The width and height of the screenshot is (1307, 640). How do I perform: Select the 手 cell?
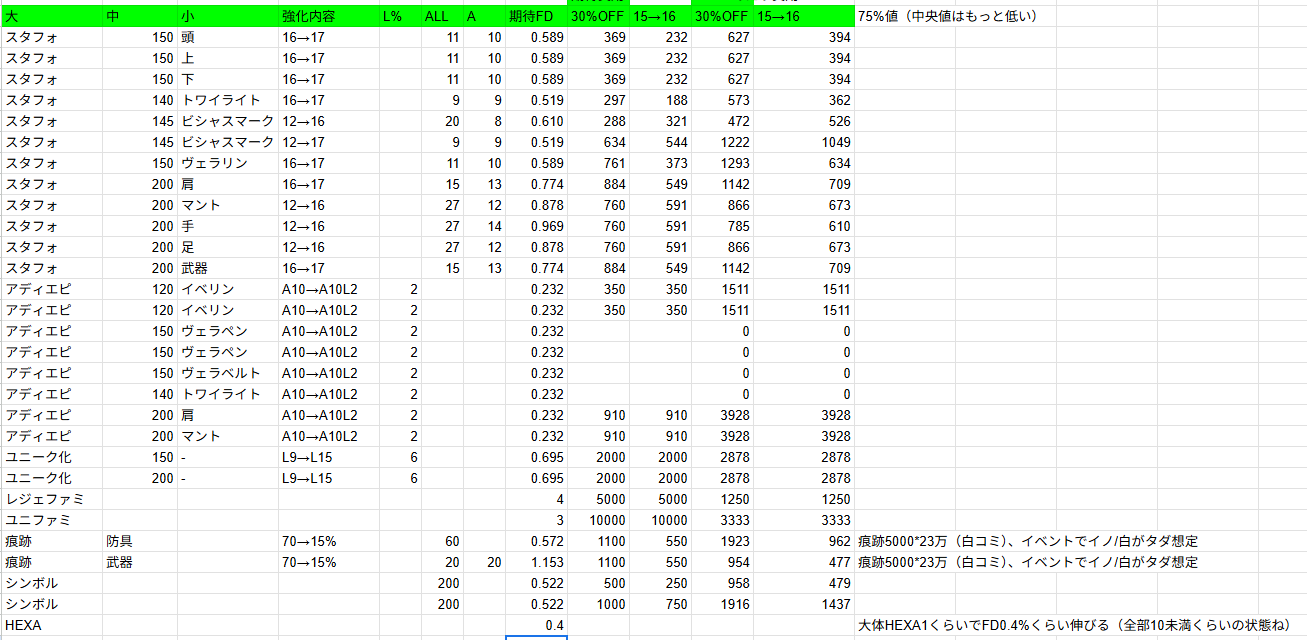228,226
